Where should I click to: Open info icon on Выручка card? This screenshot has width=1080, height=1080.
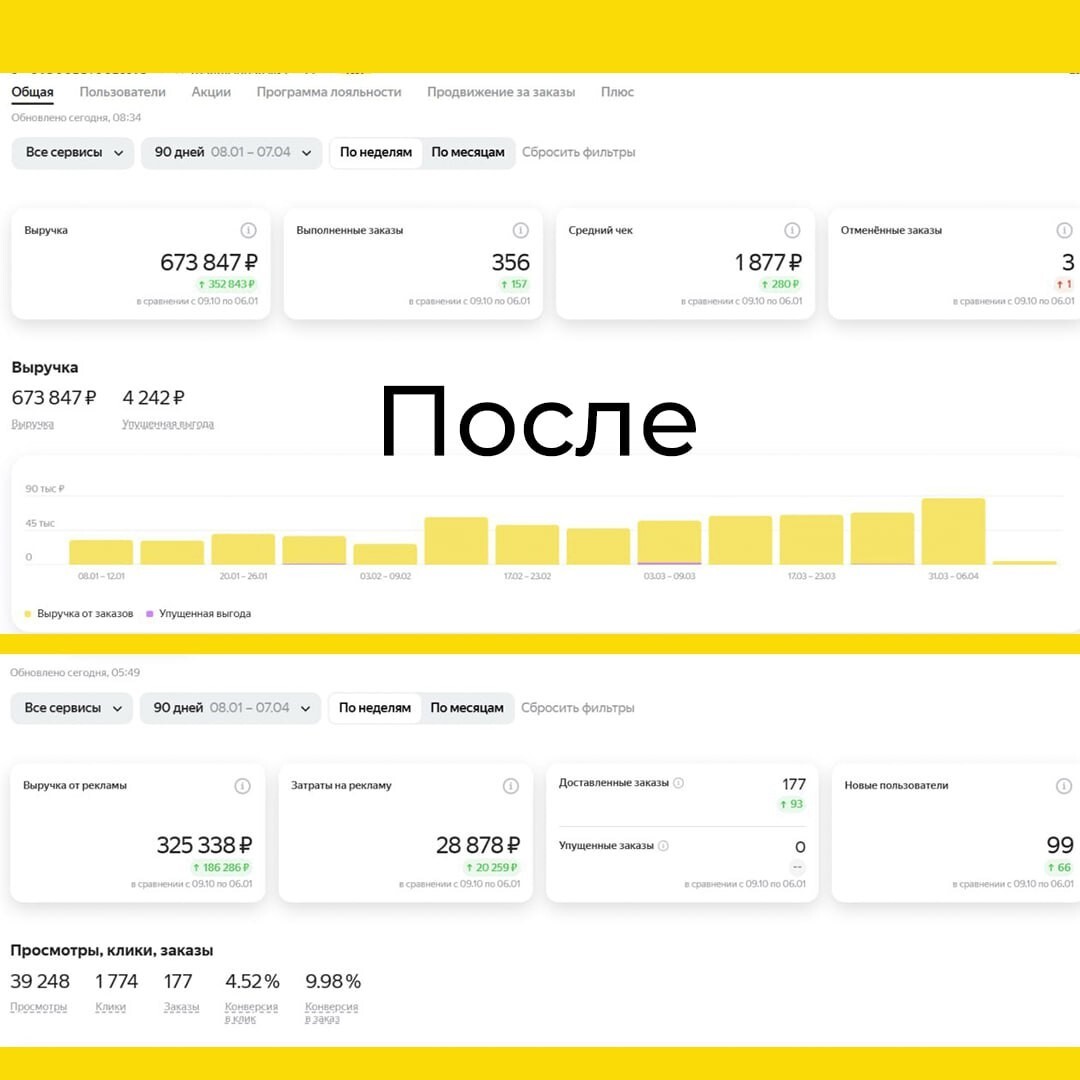[x=248, y=230]
